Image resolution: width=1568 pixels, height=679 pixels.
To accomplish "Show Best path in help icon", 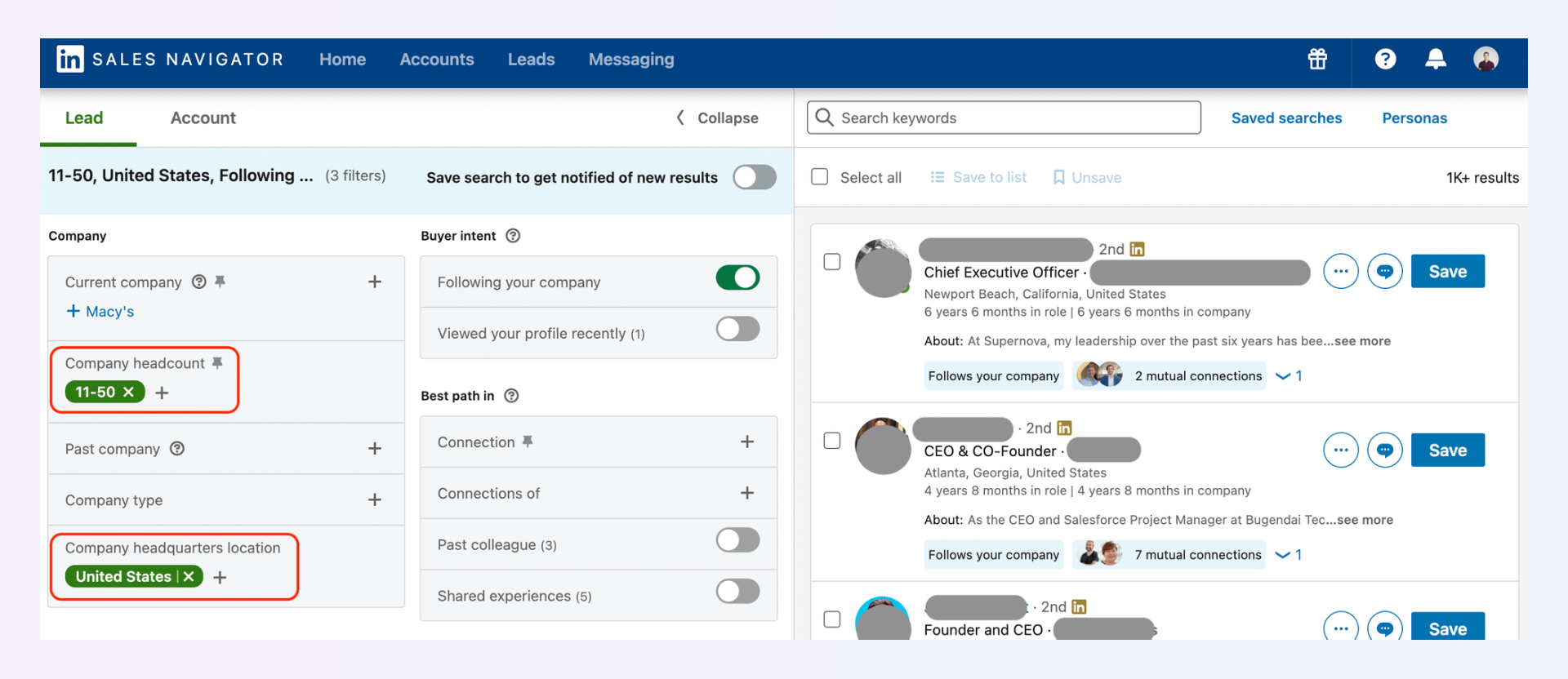I will tap(511, 396).
